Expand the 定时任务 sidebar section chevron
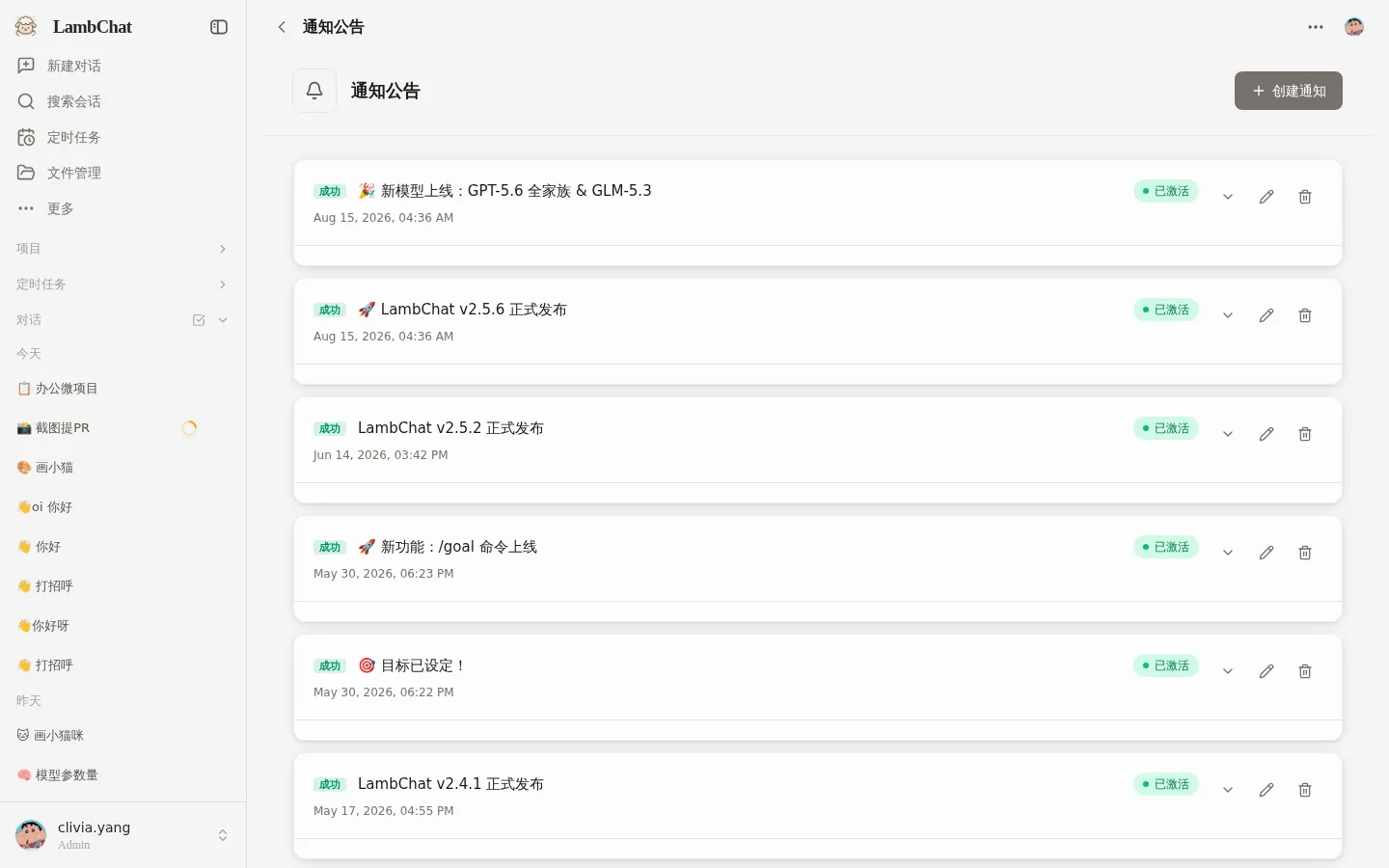 223,285
